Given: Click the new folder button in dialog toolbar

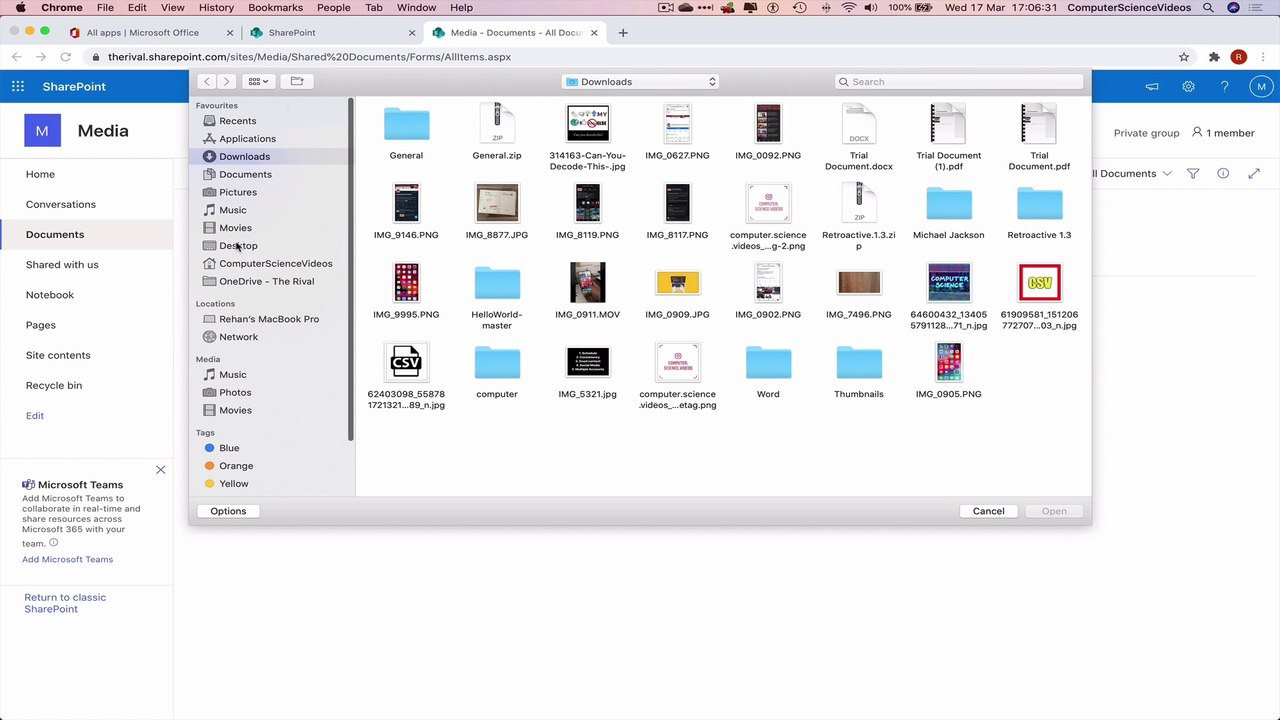Looking at the screenshot, I should 297,81.
